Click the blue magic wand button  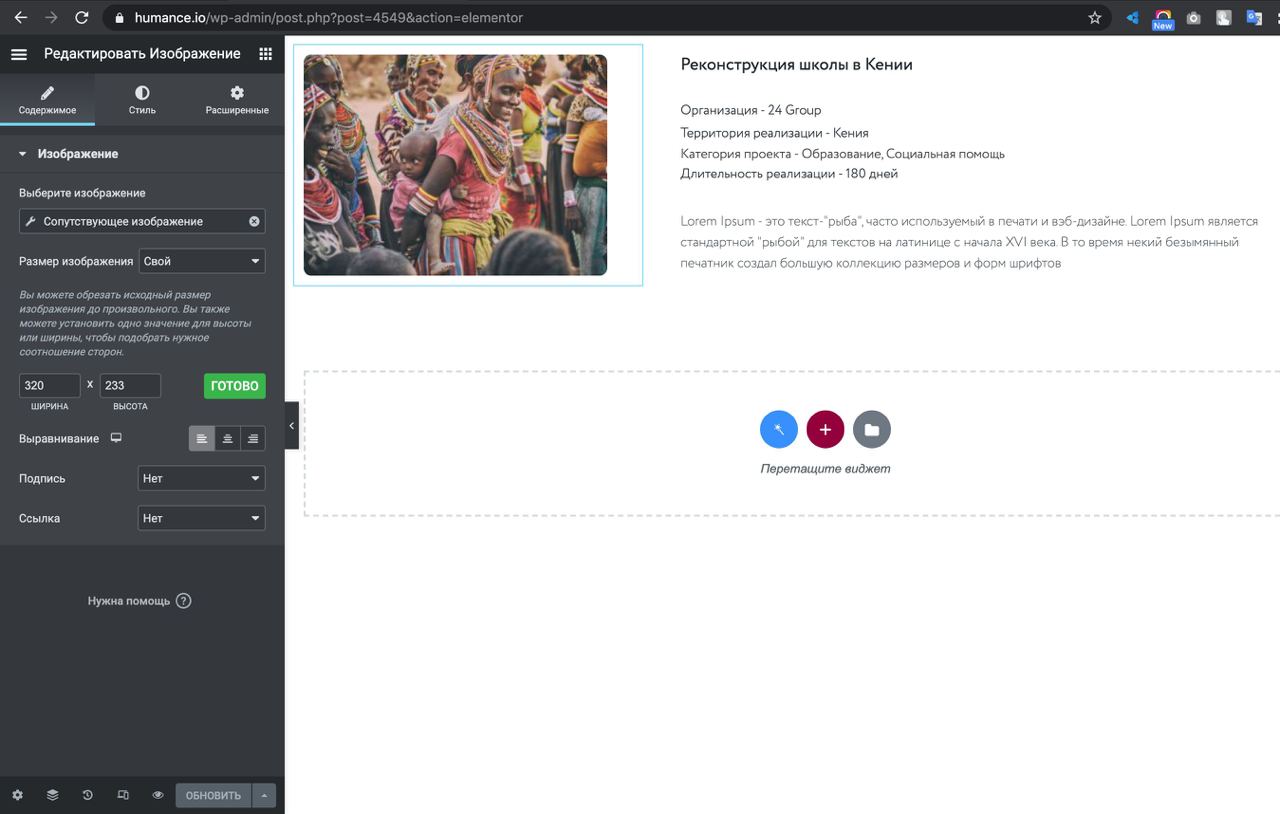pyautogui.click(x=779, y=429)
